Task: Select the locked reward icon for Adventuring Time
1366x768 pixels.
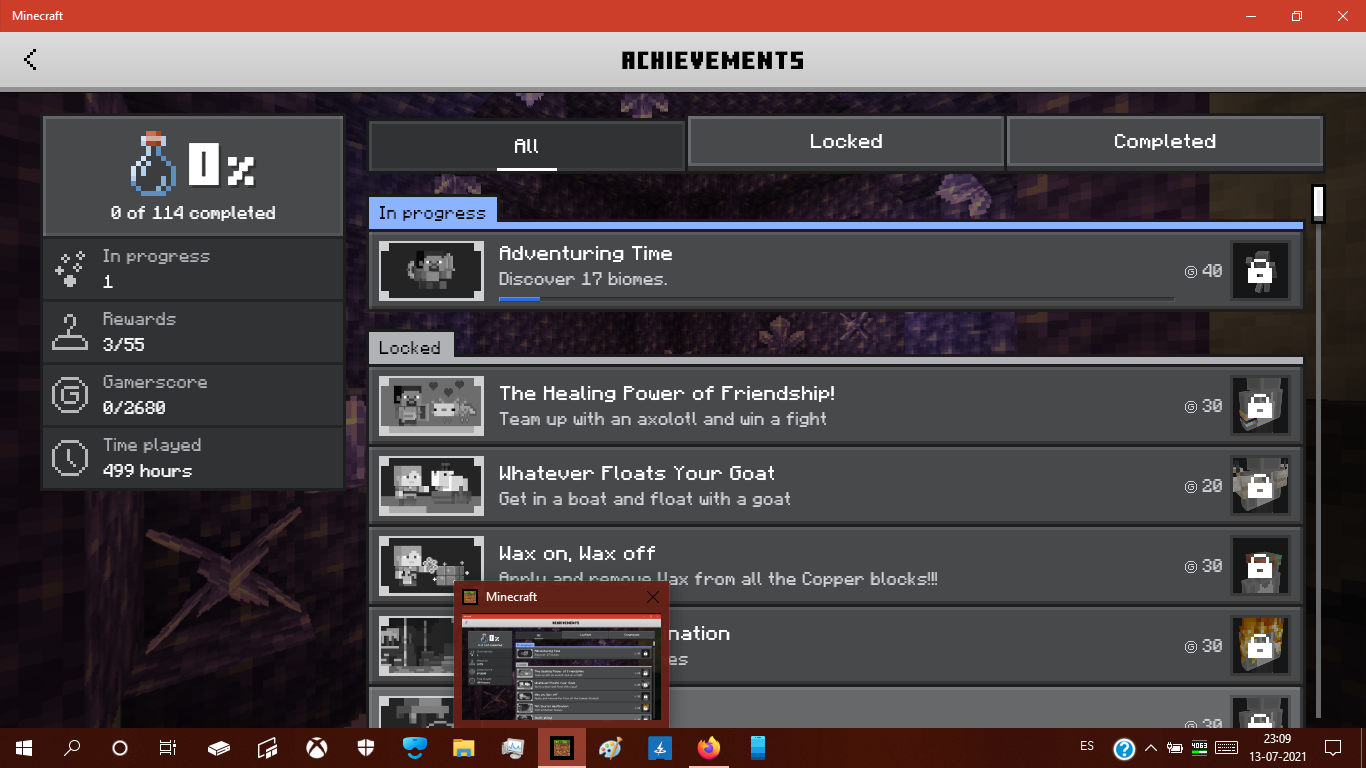Action: point(1260,270)
